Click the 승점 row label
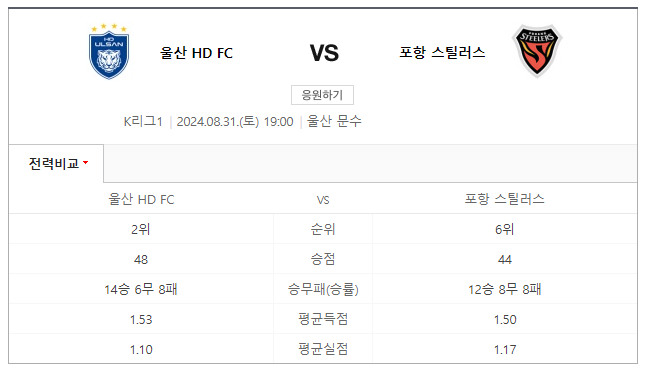This screenshot has height=369, width=645. [323, 259]
